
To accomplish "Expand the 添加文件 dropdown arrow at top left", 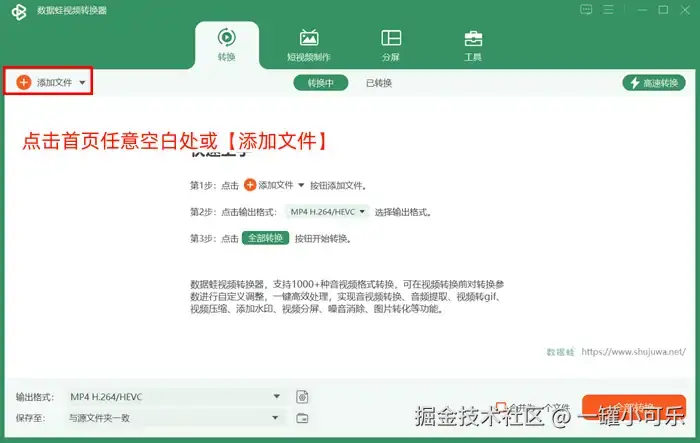I will [82, 83].
